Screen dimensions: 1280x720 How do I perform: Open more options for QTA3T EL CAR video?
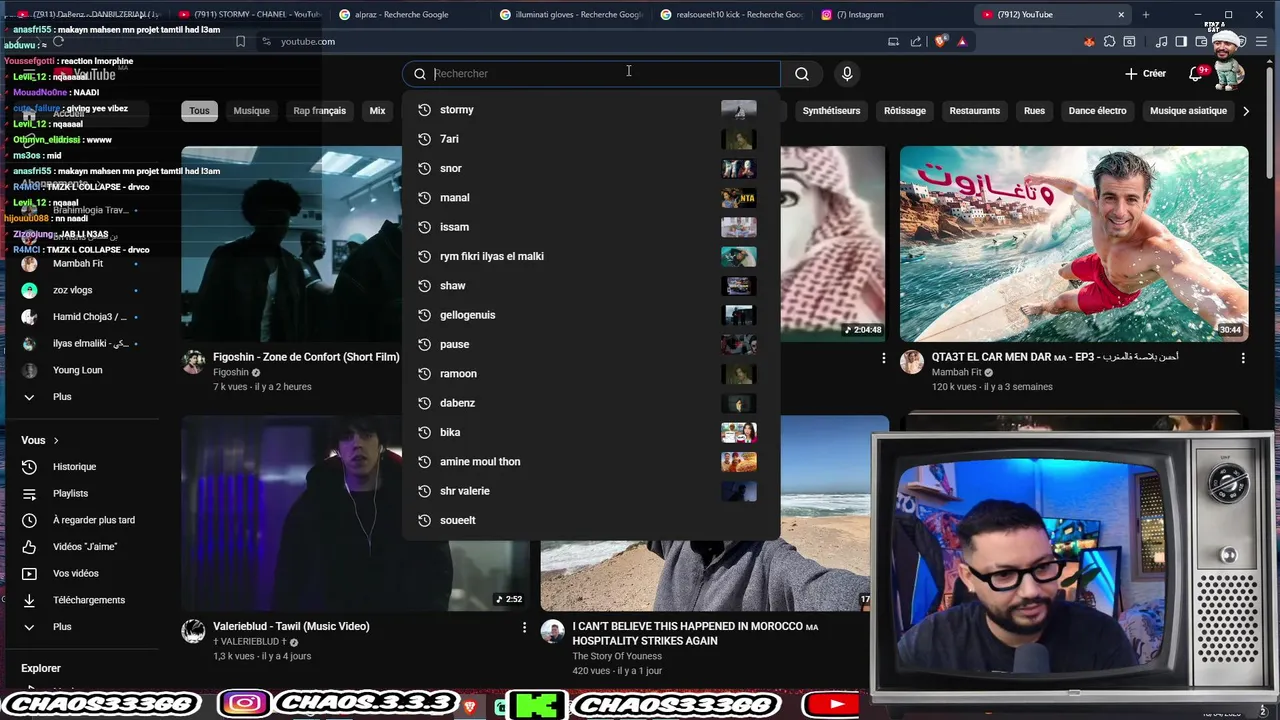point(1243,358)
